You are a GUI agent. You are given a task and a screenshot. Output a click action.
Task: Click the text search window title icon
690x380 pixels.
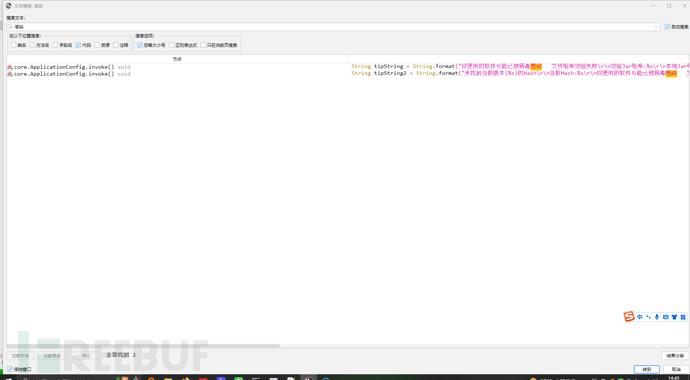pyautogui.click(x=8, y=6)
